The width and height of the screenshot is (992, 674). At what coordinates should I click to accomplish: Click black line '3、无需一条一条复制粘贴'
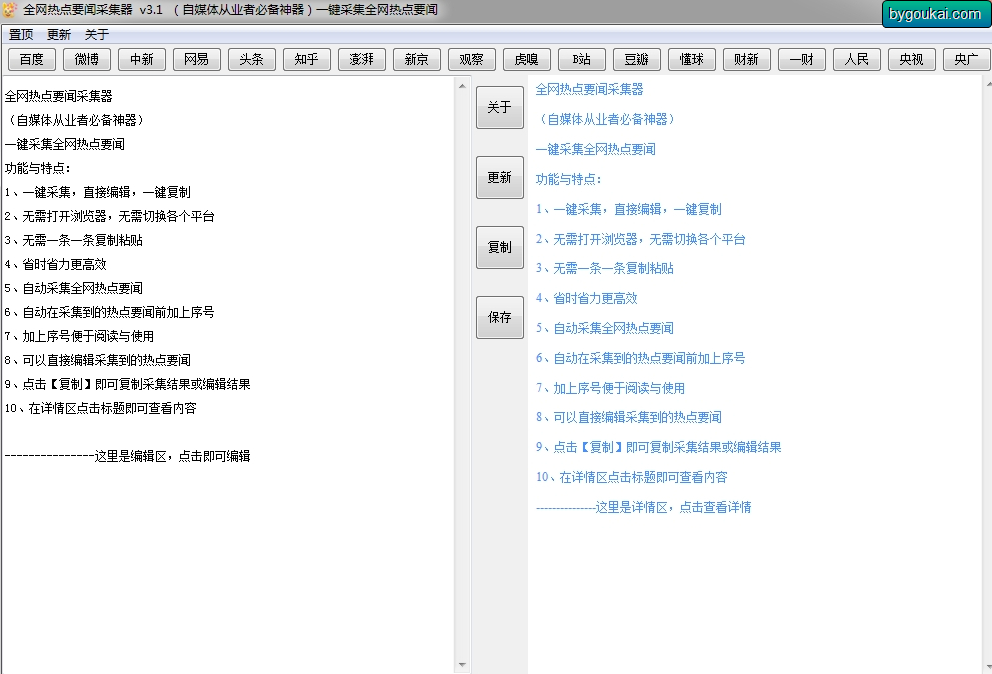point(73,240)
